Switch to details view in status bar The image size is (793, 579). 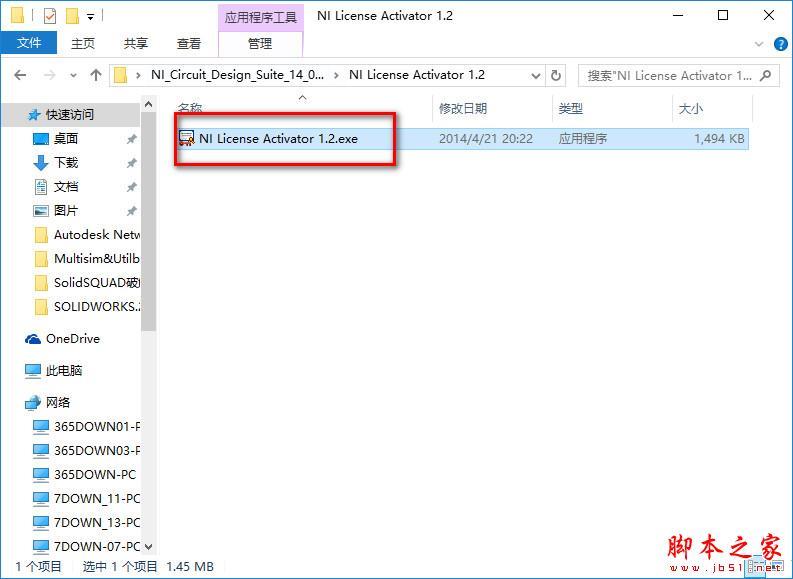[757, 566]
